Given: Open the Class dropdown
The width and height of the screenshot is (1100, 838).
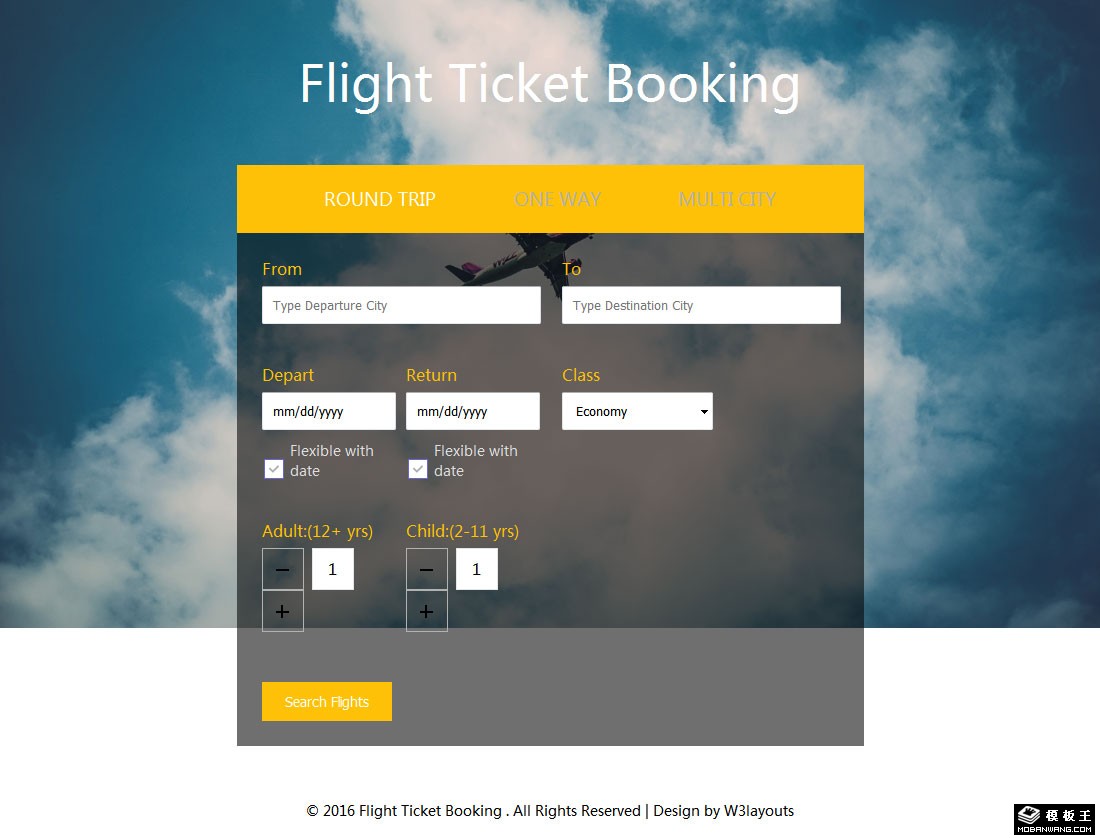Looking at the screenshot, I should point(637,411).
